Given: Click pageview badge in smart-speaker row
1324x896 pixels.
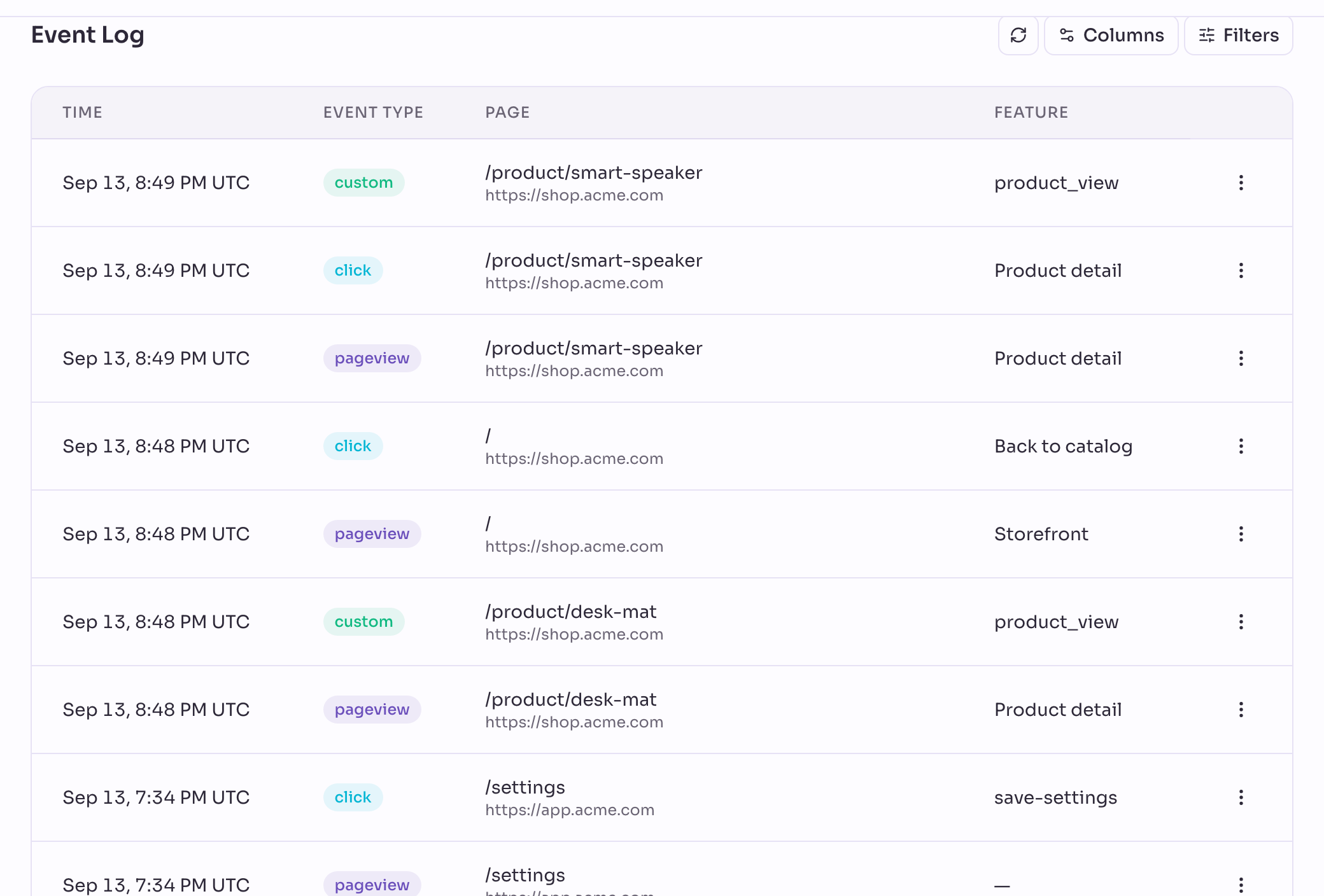Looking at the screenshot, I should click(x=372, y=358).
